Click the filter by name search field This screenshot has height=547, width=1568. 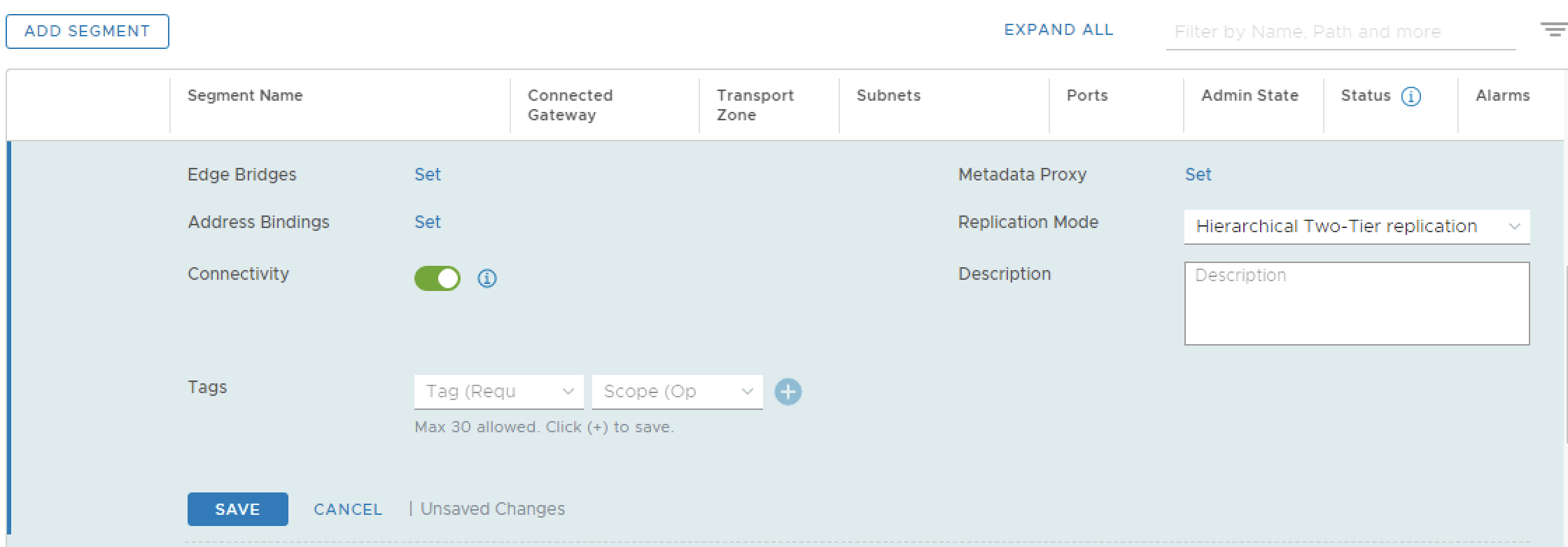pos(1340,32)
